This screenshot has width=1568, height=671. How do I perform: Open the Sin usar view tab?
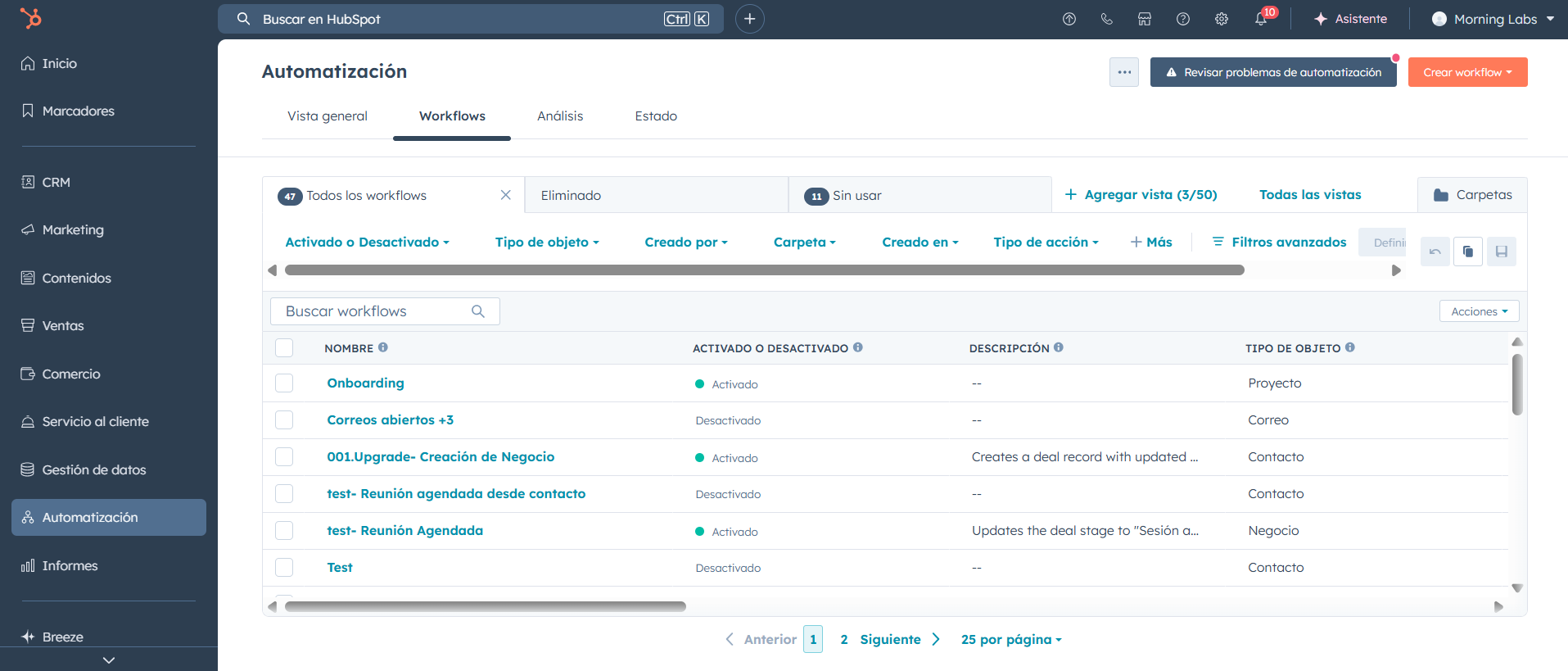pos(856,196)
